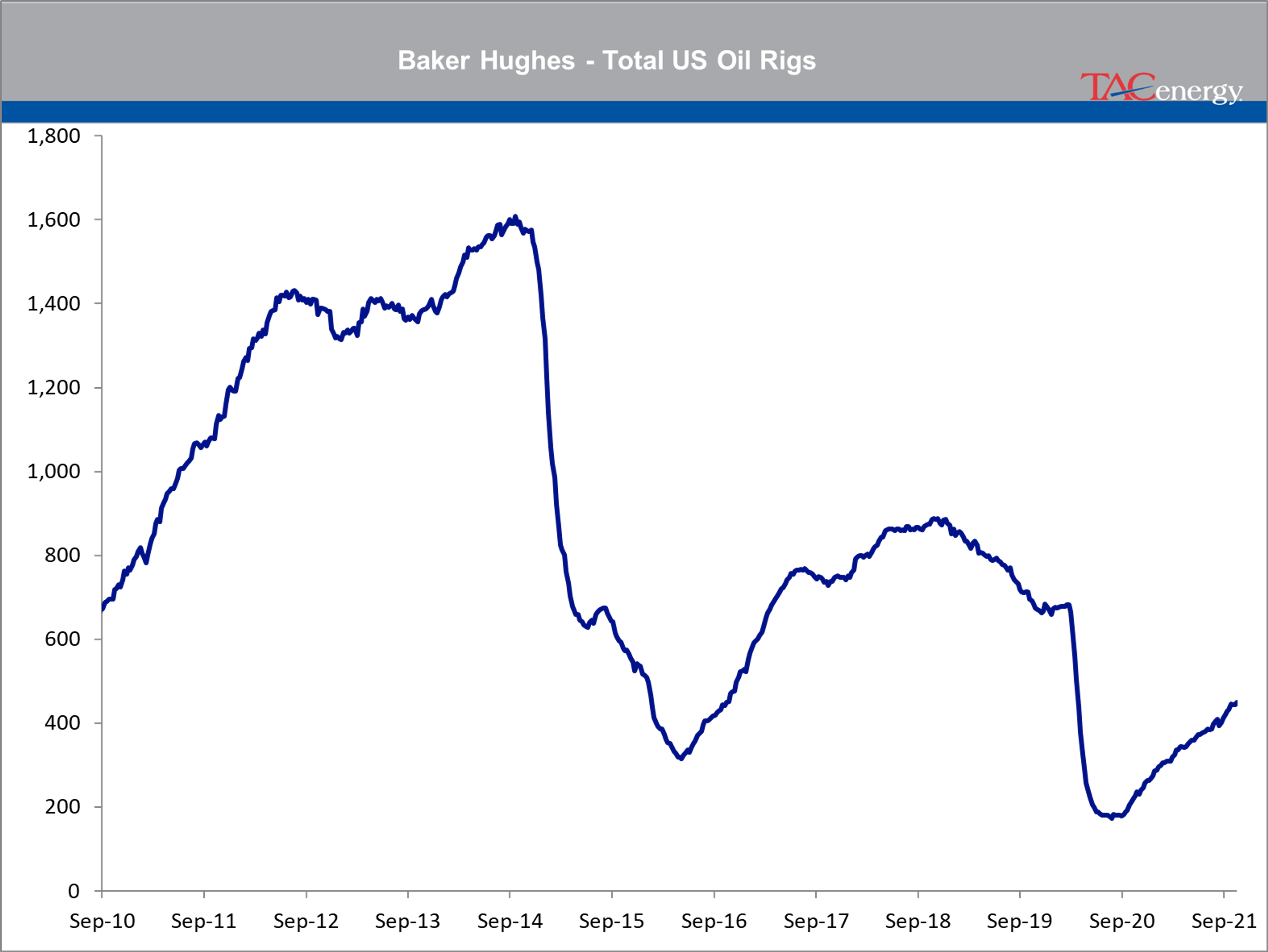Click the line's final data point near Sep-21
1268x952 pixels.
(1236, 703)
